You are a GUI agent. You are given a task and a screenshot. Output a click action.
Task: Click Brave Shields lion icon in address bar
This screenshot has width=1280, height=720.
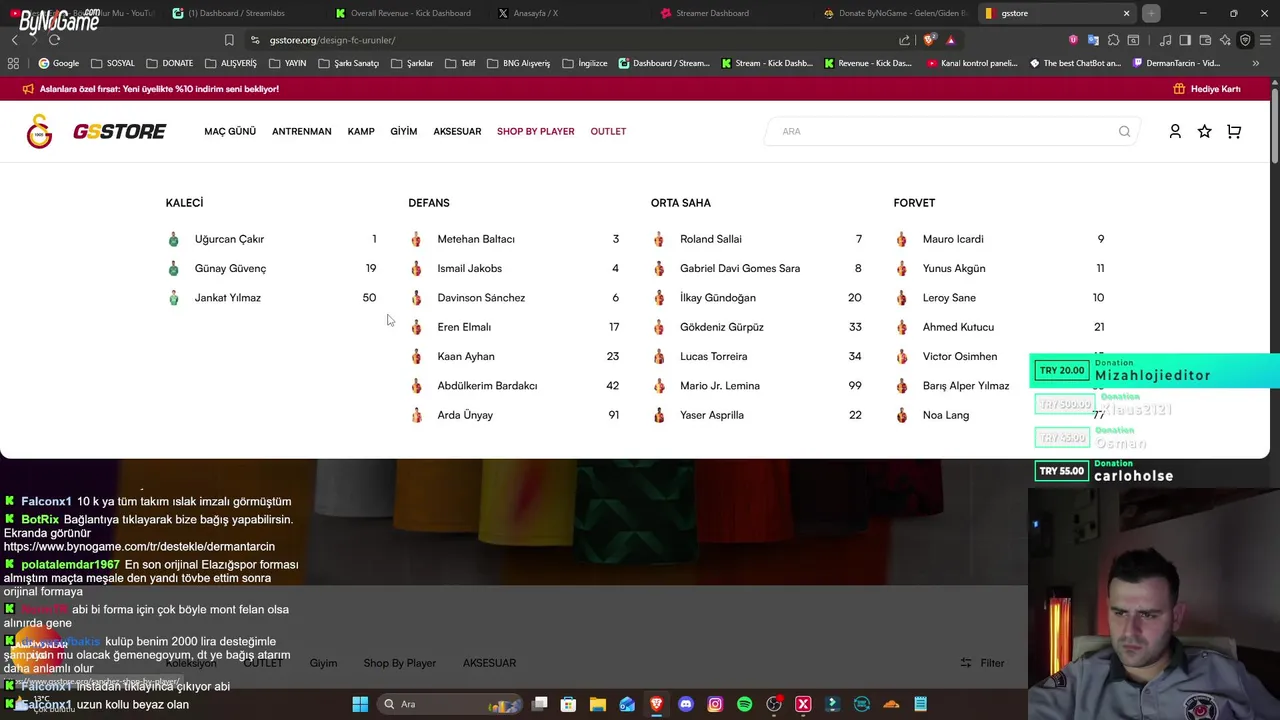coord(929,40)
